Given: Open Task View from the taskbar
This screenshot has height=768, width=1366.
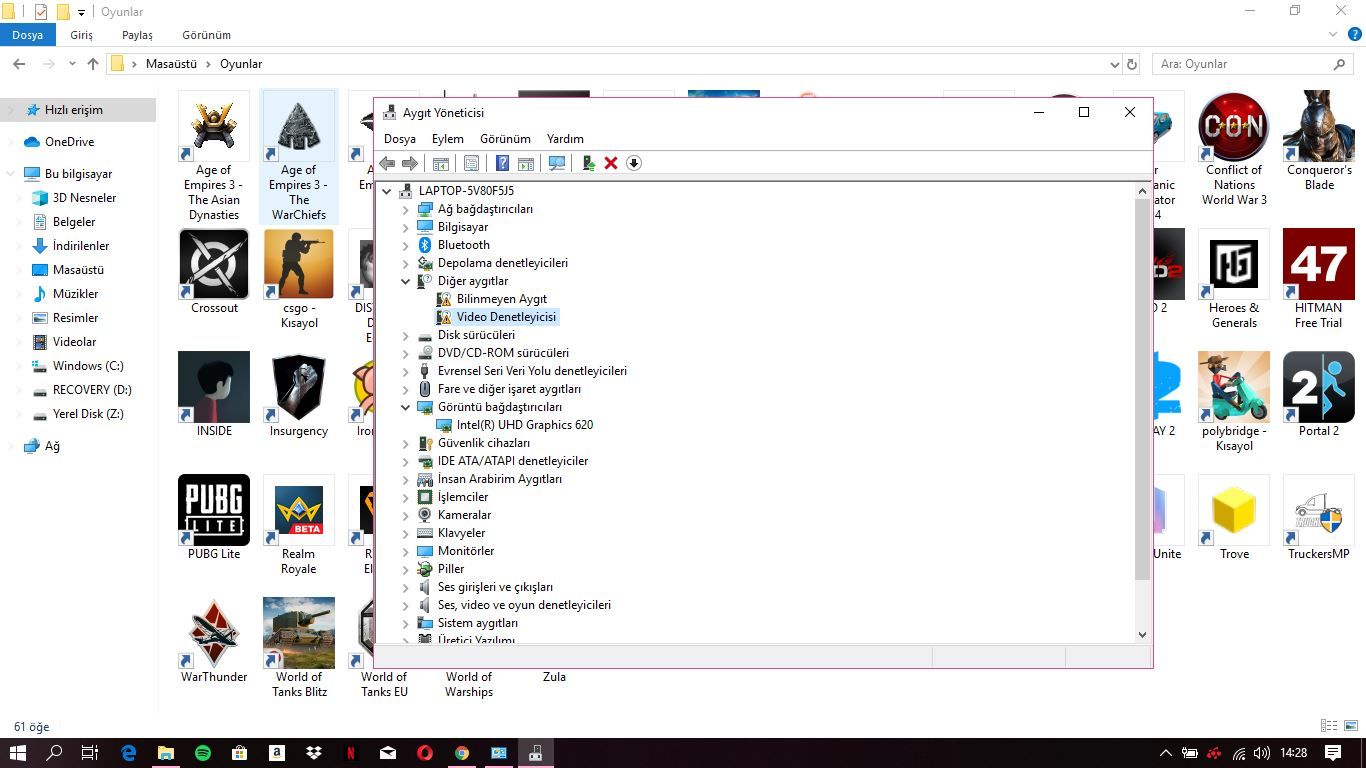Looking at the screenshot, I should [x=90, y=753].
